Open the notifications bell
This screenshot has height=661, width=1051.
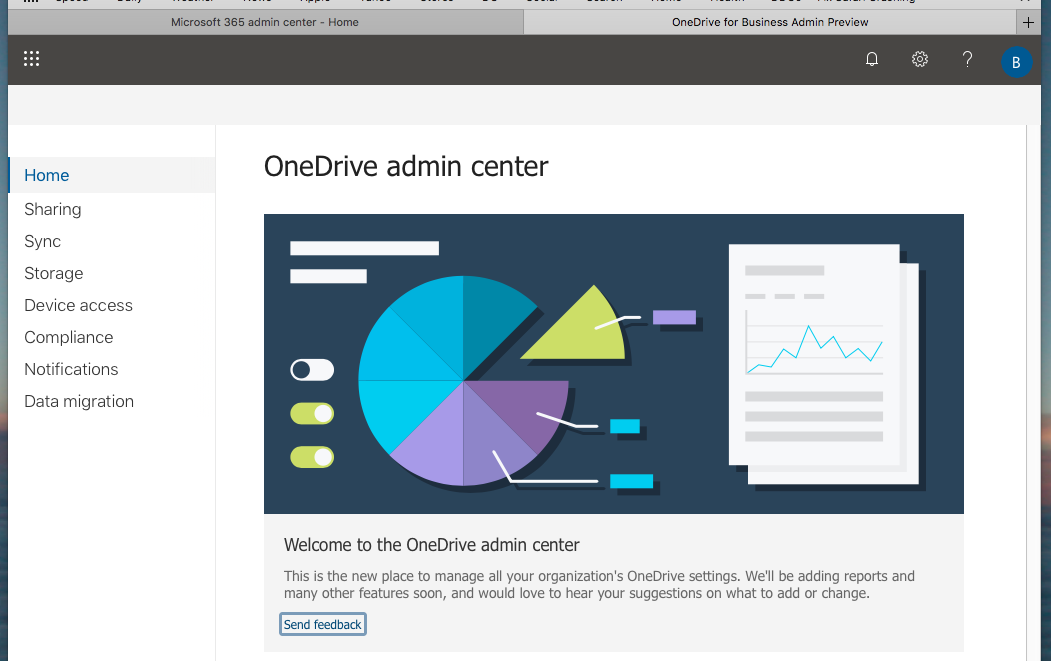871,60
